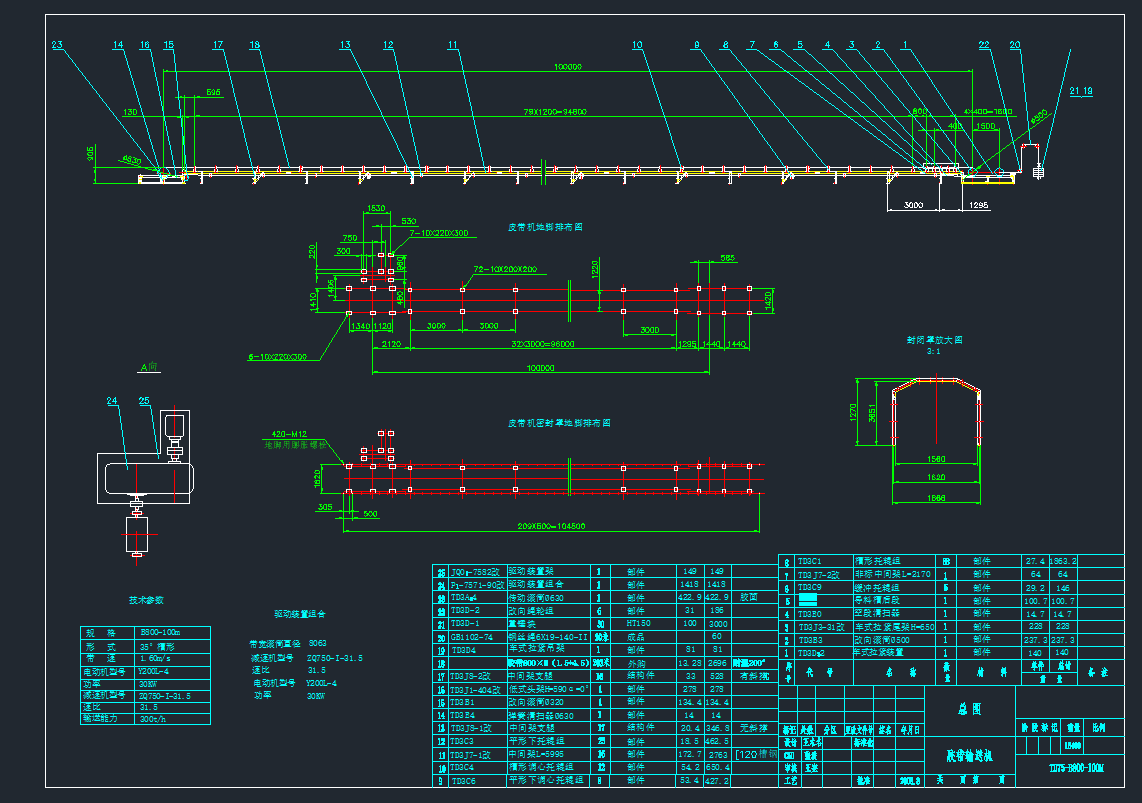Select the 420-M12 anchor bolt note
1142x803 pixels.
coord(287,434)
